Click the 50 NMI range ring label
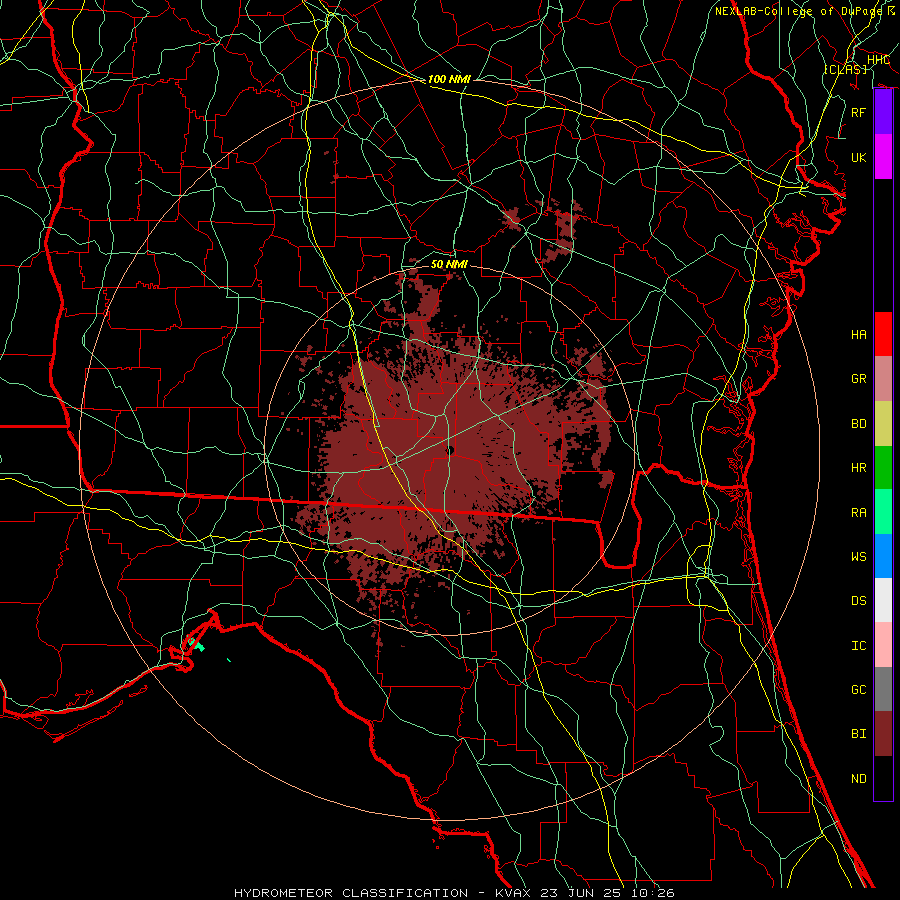The height and width of the screenshot is (900, 900). [449, 265]
